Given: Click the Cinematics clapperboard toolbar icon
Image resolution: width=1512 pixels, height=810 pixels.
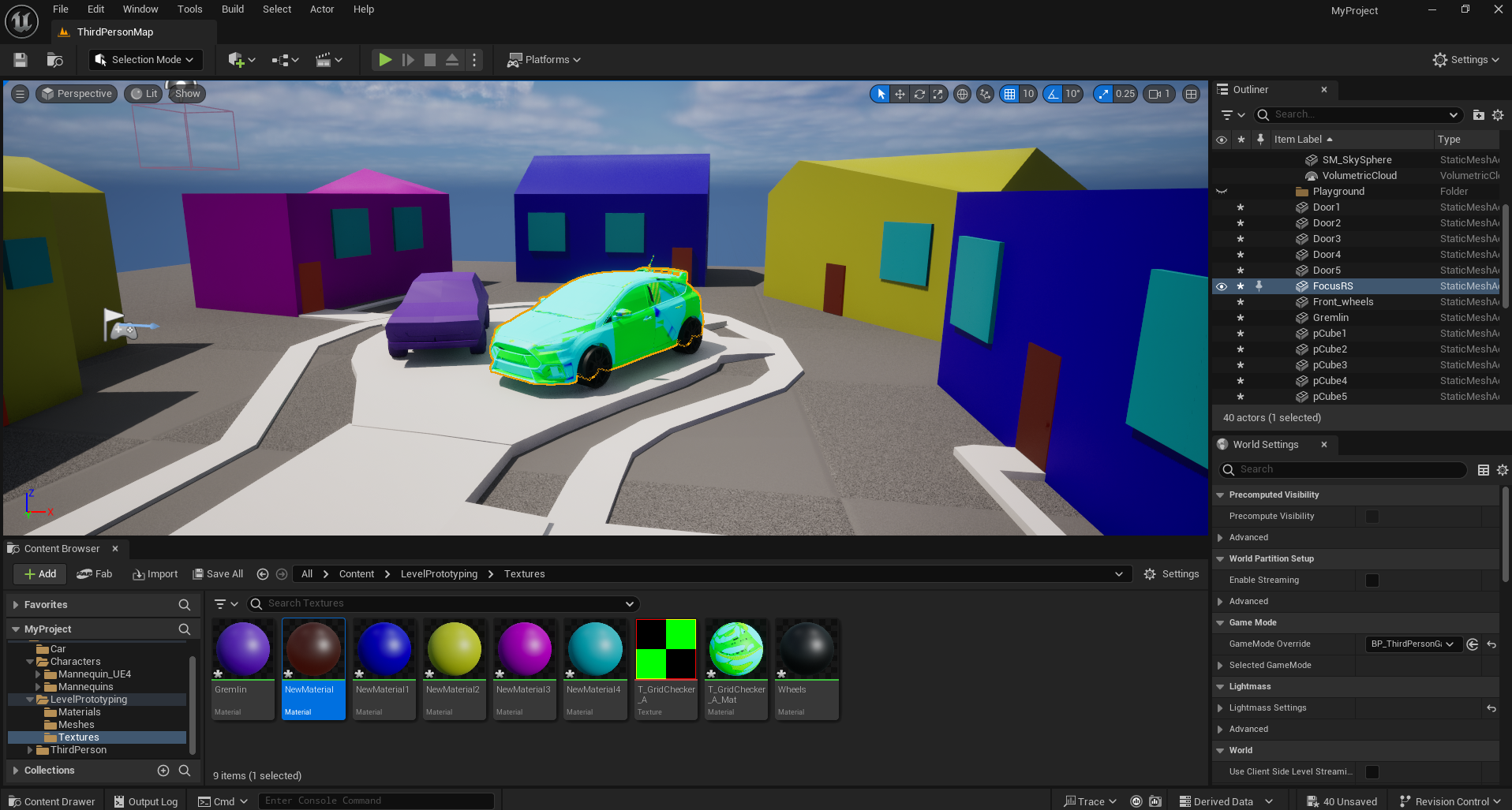Looking at the screenshot, I should (326, 59).
